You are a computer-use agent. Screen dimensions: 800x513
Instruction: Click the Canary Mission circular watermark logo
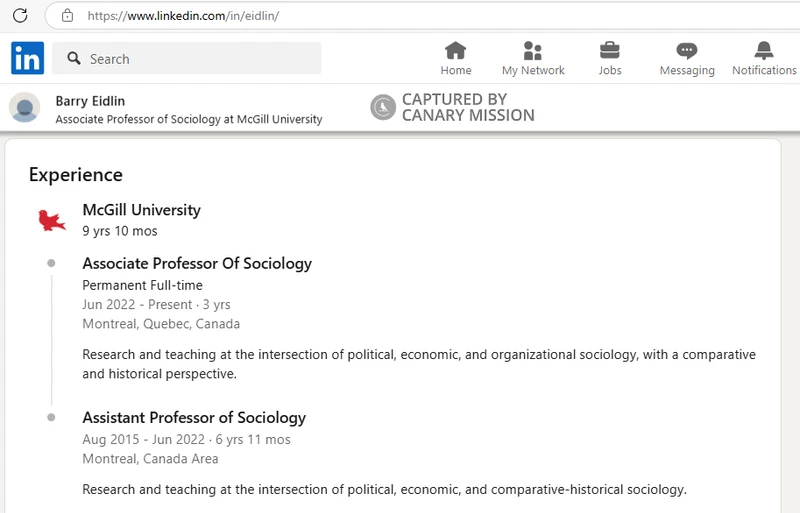pyautogui.click(x=383, y=107)
